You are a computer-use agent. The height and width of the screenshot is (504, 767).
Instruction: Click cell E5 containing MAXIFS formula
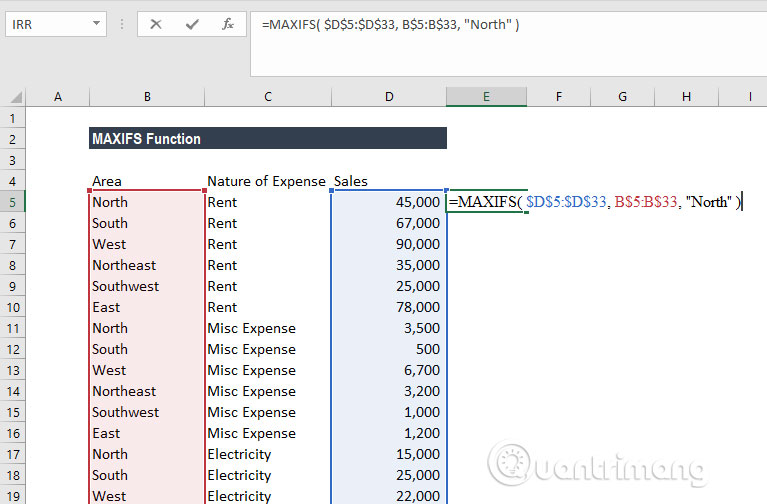pos(486,202)
